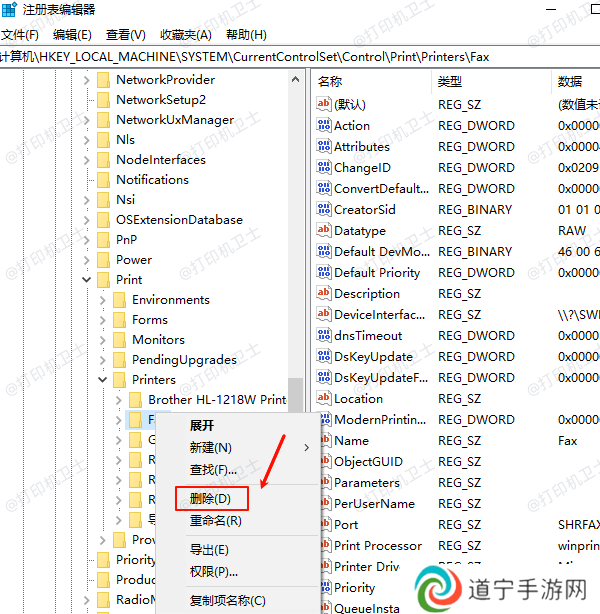Click the OSExtensionDatabase folder icon
Image resolution: width=600 pixels, height=614 pixels.
[x=103, y=220]
